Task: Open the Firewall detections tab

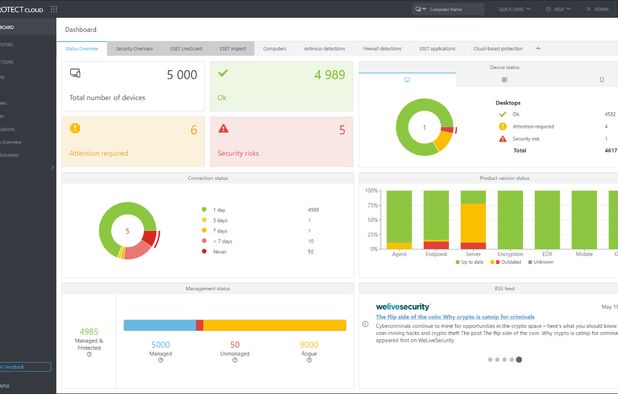Action: click(x=382, y=49)
